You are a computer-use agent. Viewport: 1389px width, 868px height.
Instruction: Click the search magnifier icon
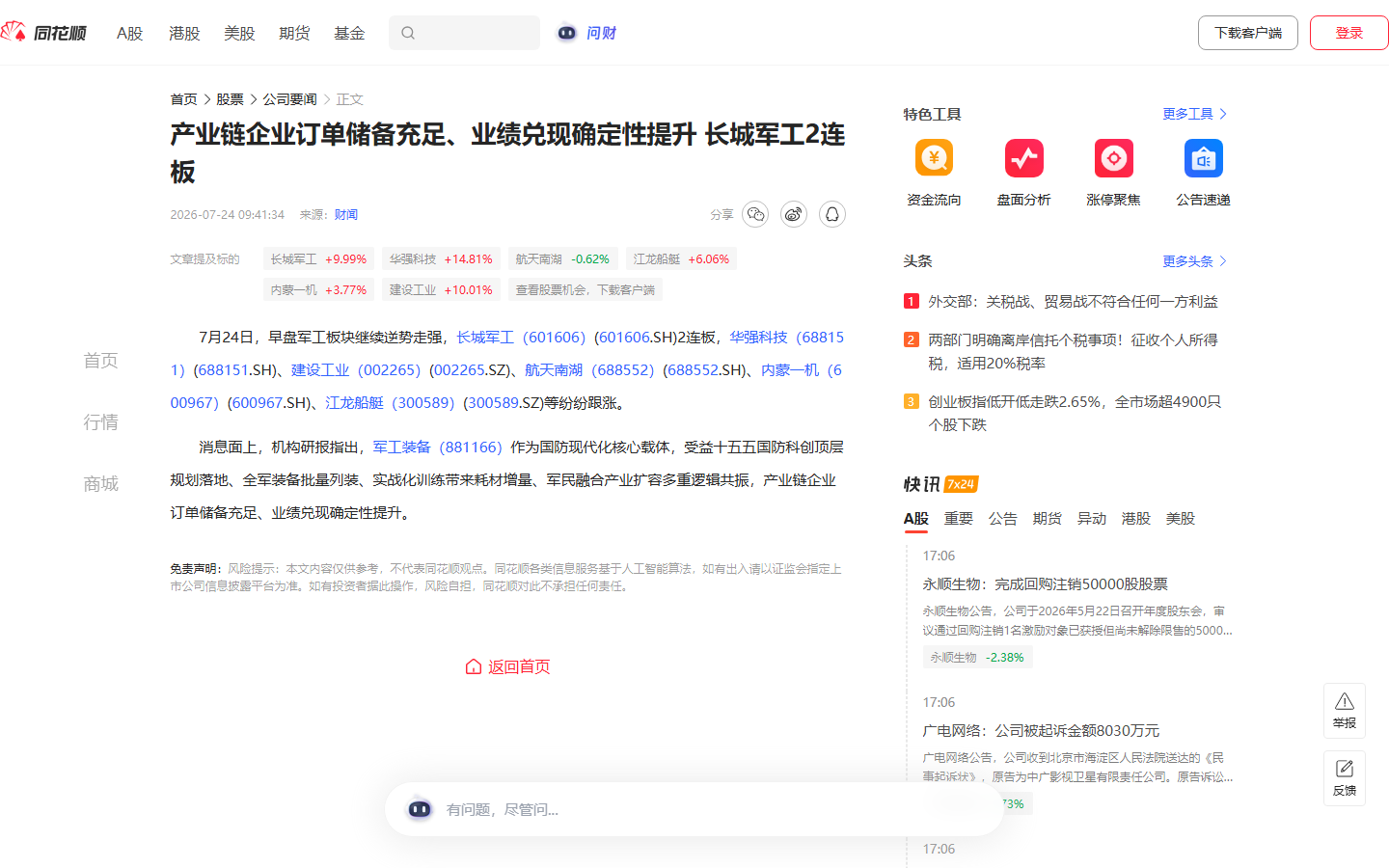pos(408,33)
